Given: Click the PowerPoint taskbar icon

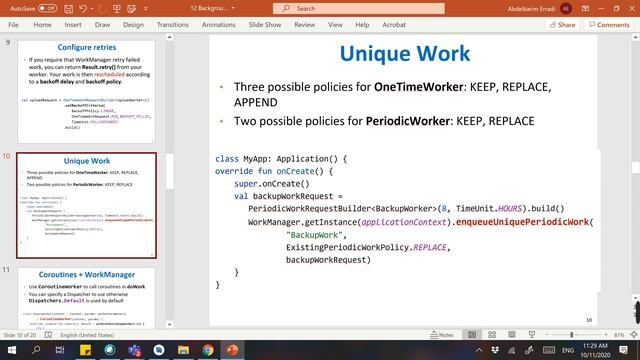Looking at the screenshot, I should 232,350.
